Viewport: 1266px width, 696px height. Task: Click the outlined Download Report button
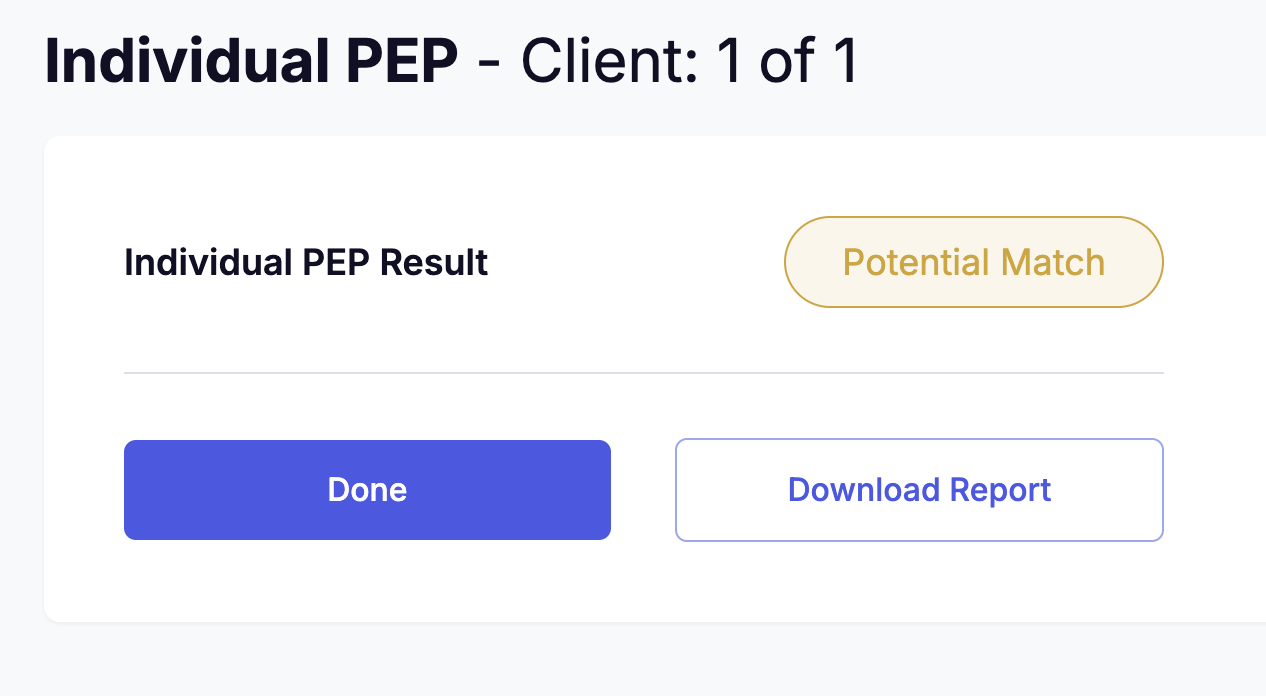(x=919, y=490)
